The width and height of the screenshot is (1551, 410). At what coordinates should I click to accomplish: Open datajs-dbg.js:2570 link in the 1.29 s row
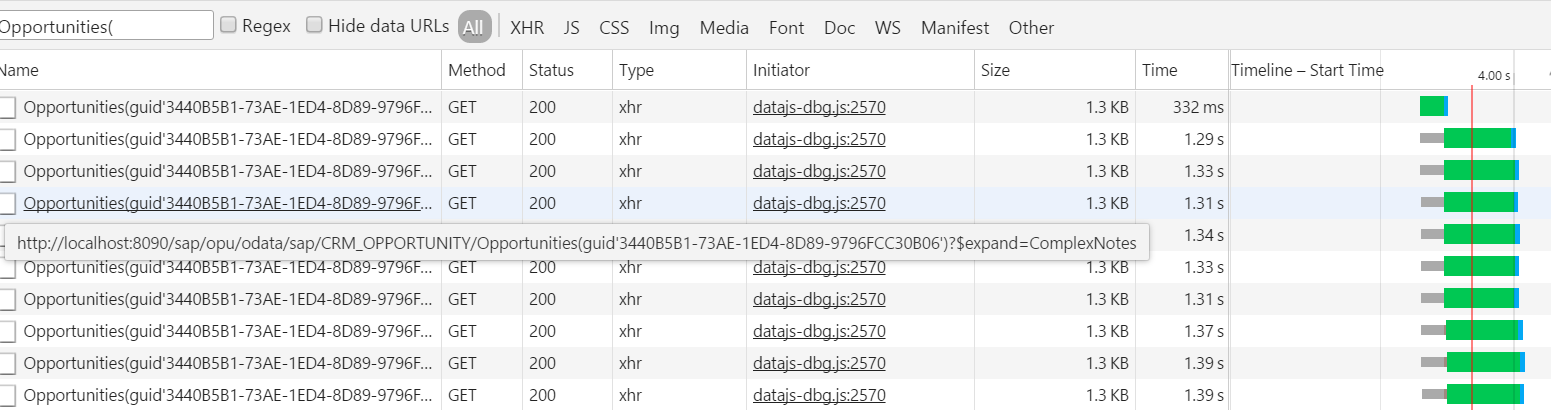[x=819, y=139]
